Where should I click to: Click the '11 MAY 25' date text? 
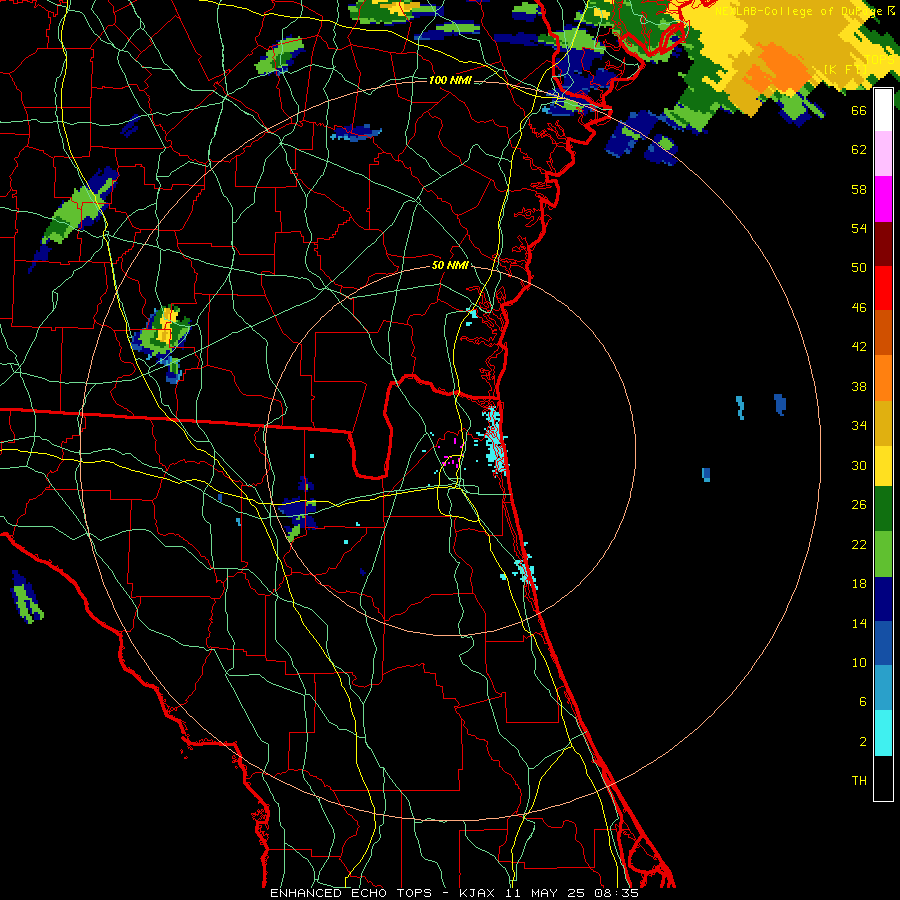(546, 893)
